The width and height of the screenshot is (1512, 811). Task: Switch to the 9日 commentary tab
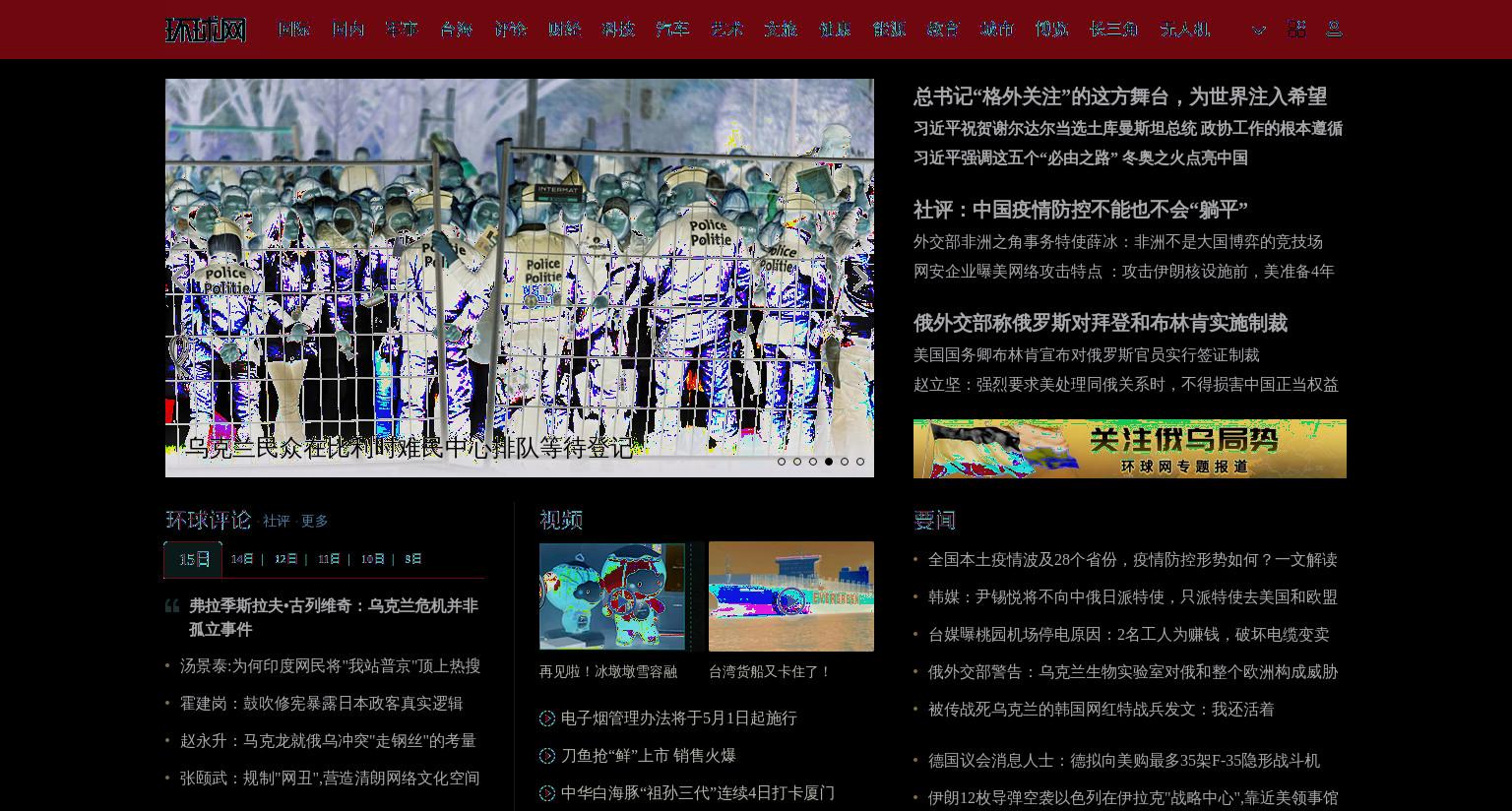click(413, 559)
